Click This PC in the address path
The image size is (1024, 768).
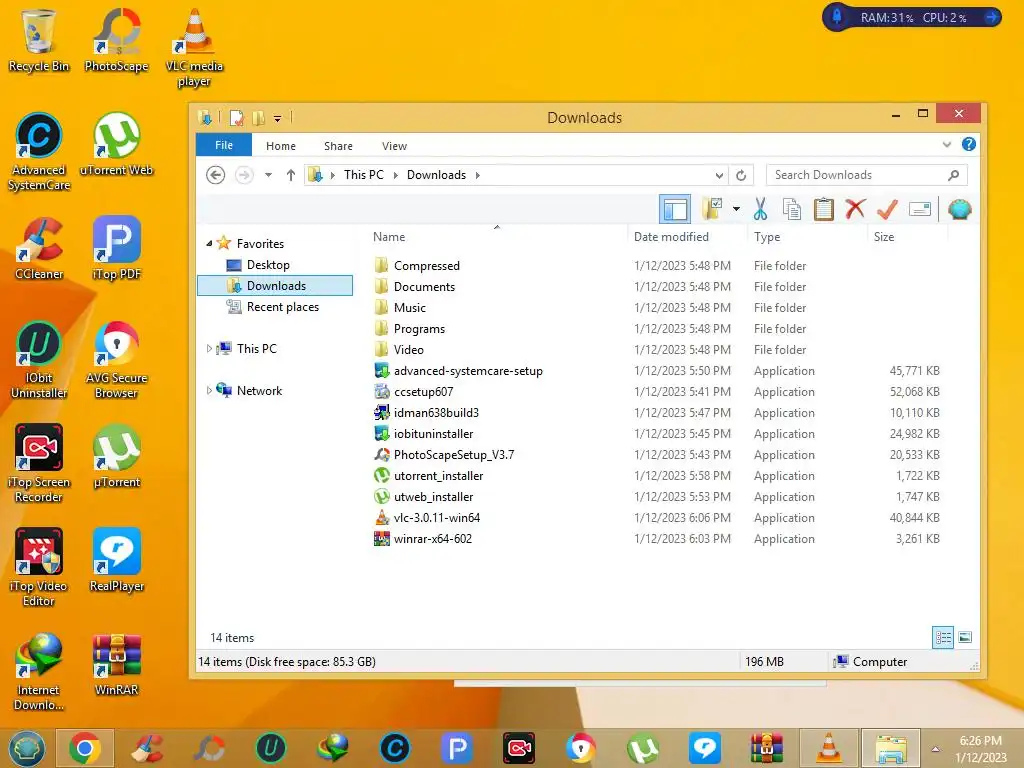click(364, 175)
